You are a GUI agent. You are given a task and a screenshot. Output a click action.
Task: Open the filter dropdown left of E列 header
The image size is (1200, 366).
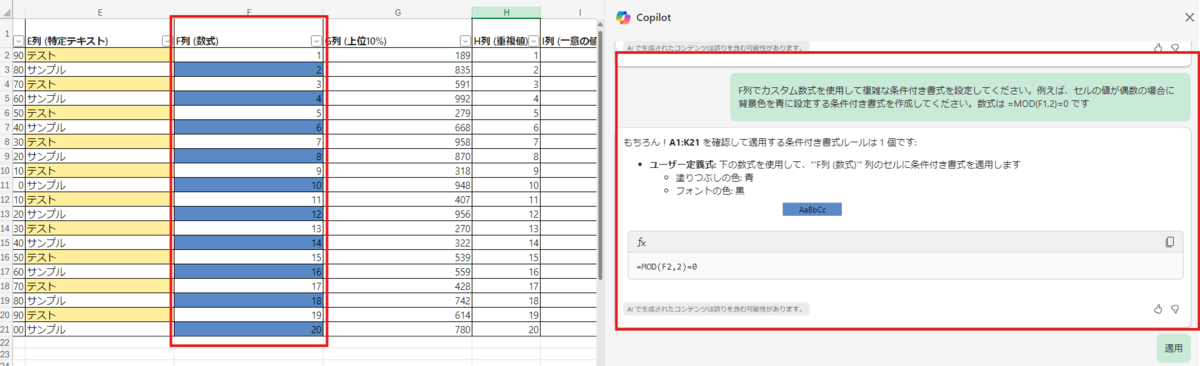point(19,41)
